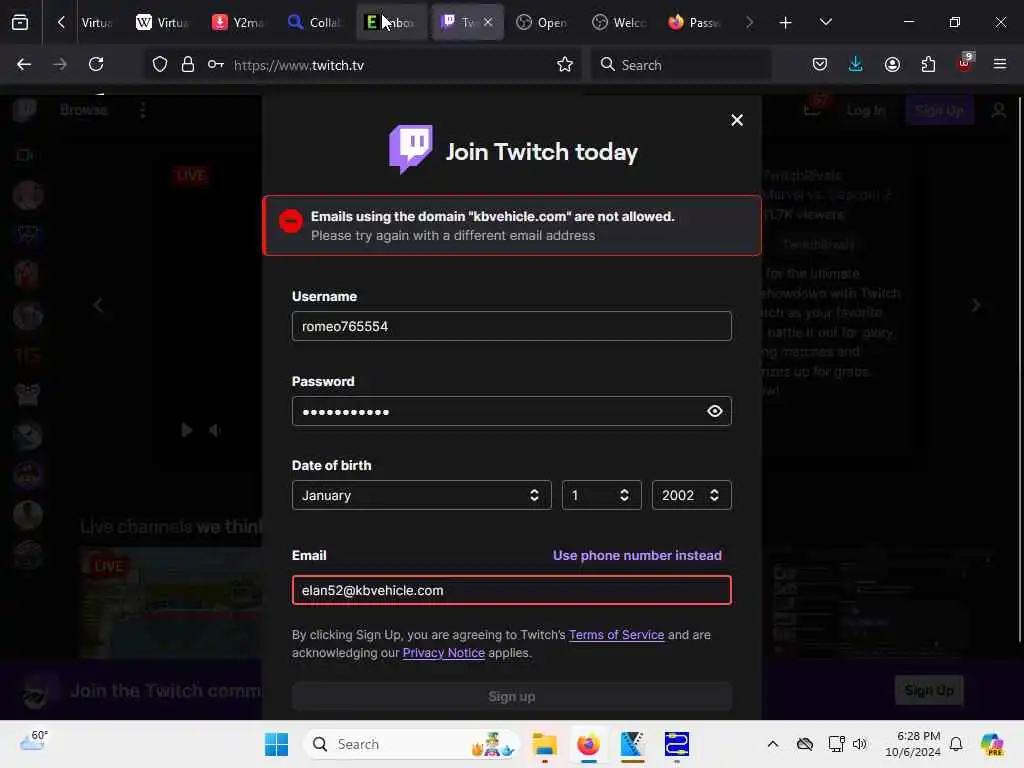Switch to the Welc tab
The height and width of the screenshot is (768, 1024).
tap(618, 23)
